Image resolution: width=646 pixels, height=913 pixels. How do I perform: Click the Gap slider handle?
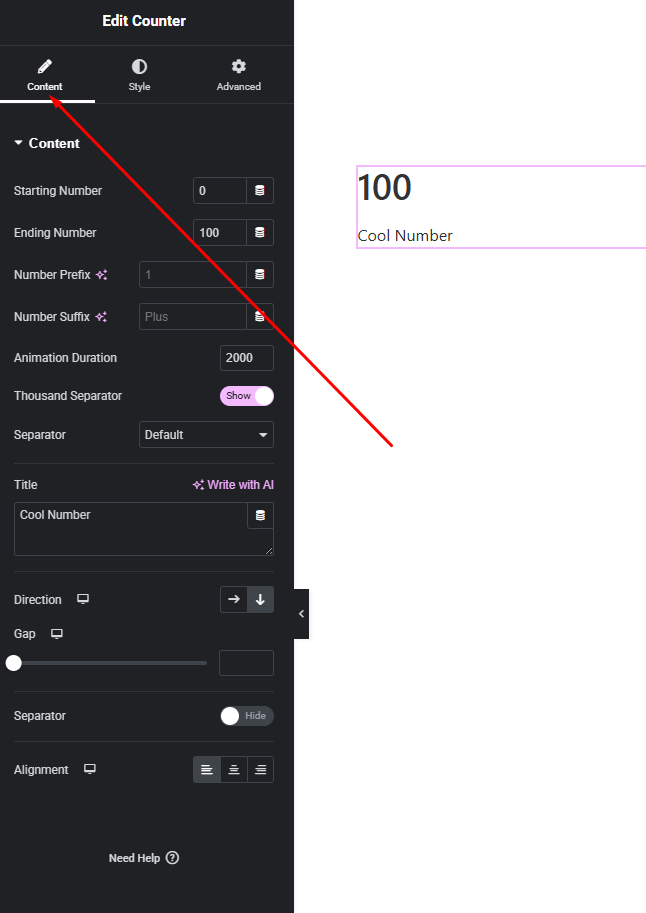pos(14,662)
